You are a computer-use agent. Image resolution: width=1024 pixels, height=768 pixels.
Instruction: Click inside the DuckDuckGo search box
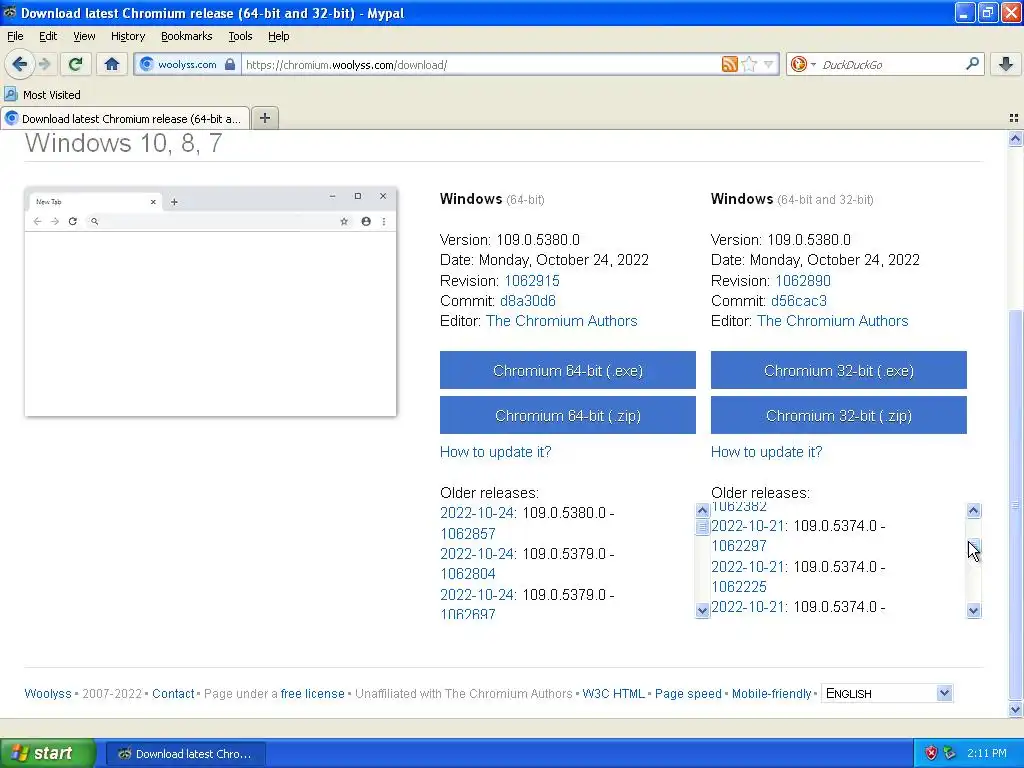click(x=889, y=64)
